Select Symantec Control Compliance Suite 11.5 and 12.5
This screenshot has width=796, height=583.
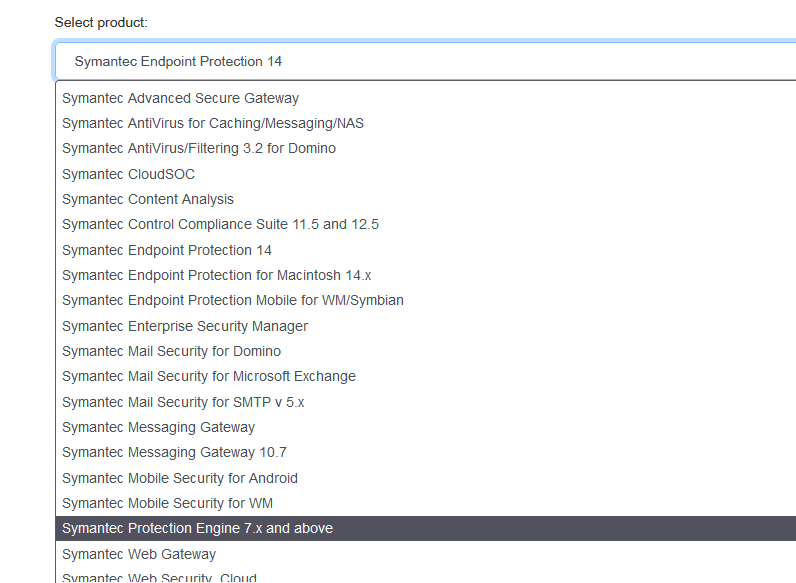coord(425,224)
